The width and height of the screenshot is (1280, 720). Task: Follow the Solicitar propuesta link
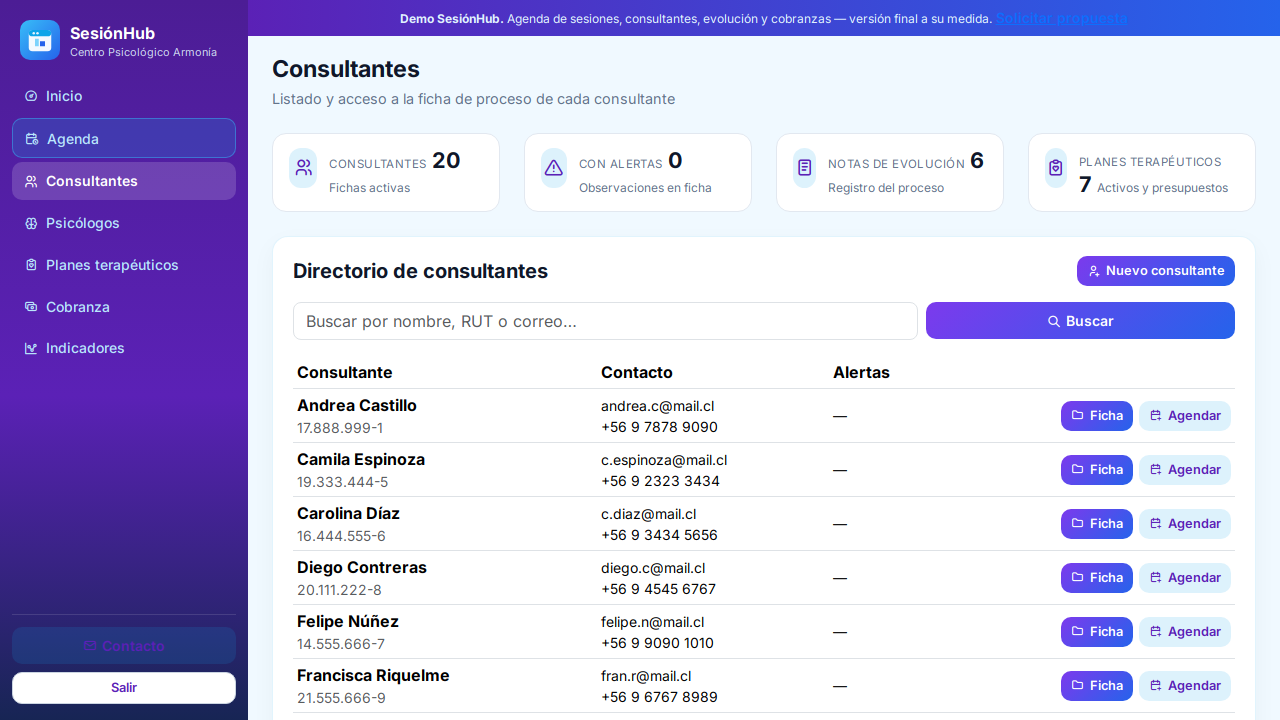tap(1061, 18)
